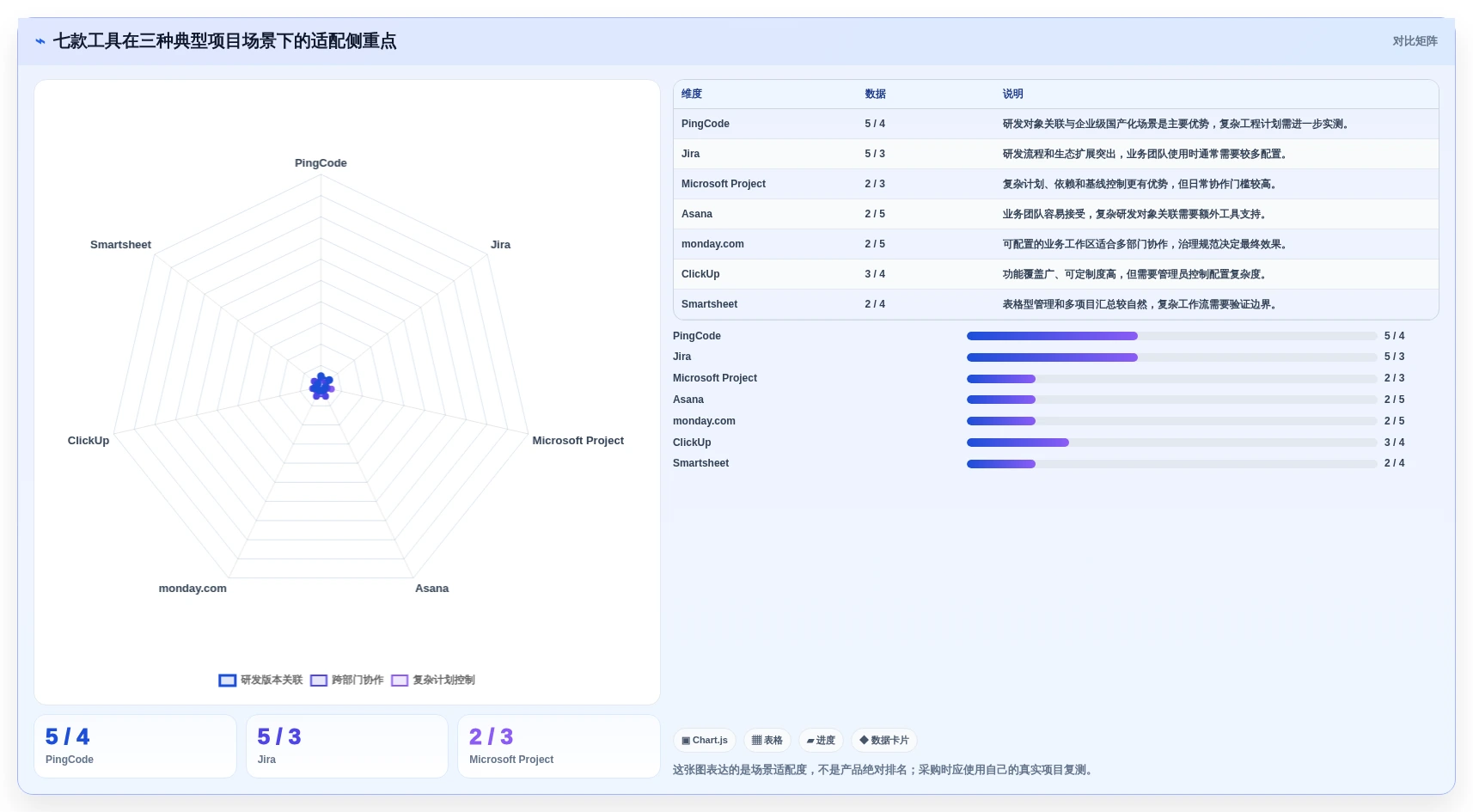Image resolution: width=1473 pixels, height=812 pixels.
Task: Click the Jira progress bar
Action: point(1171,357)
